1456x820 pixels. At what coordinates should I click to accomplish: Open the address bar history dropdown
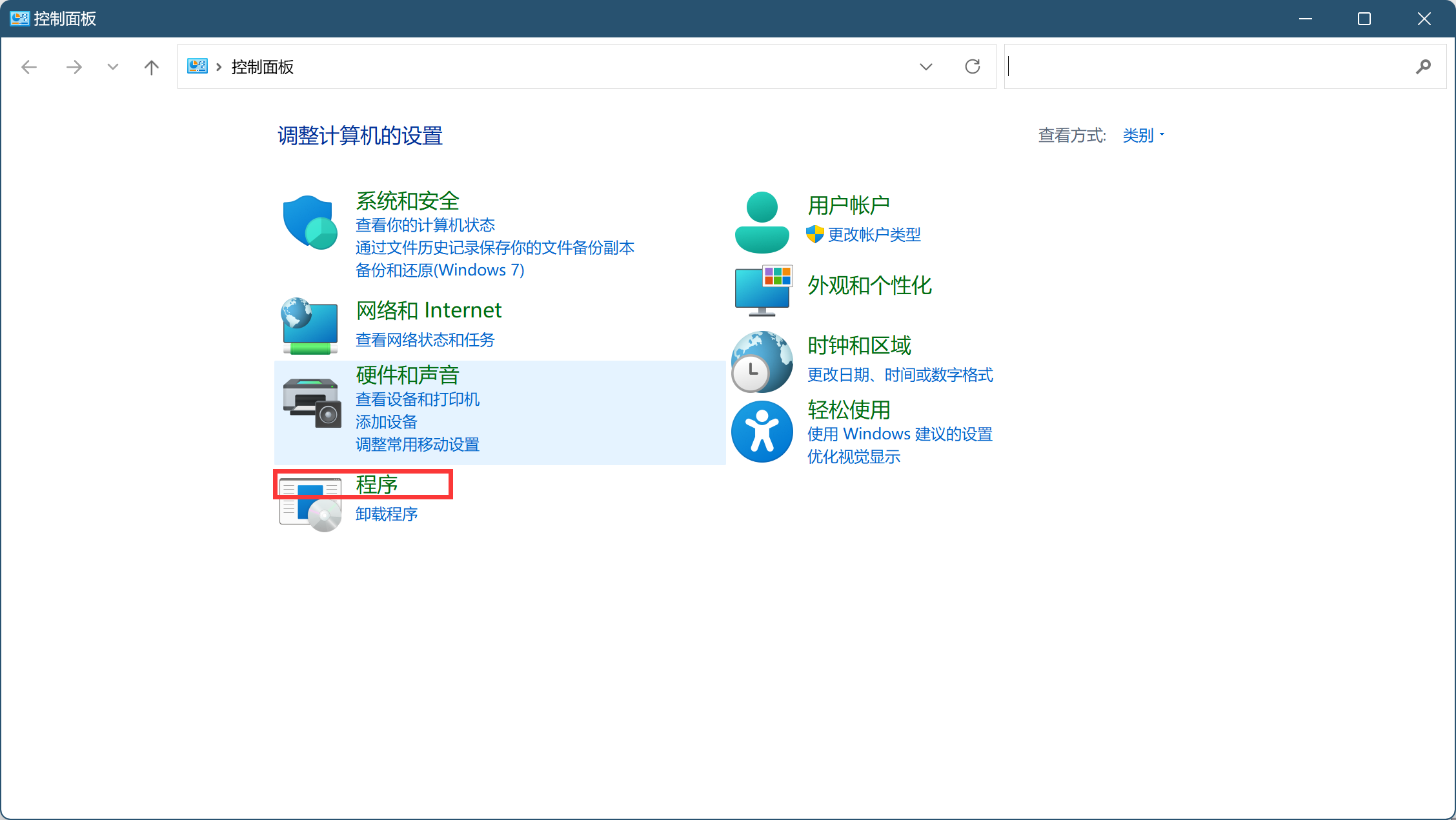click(x=925, y=66)
